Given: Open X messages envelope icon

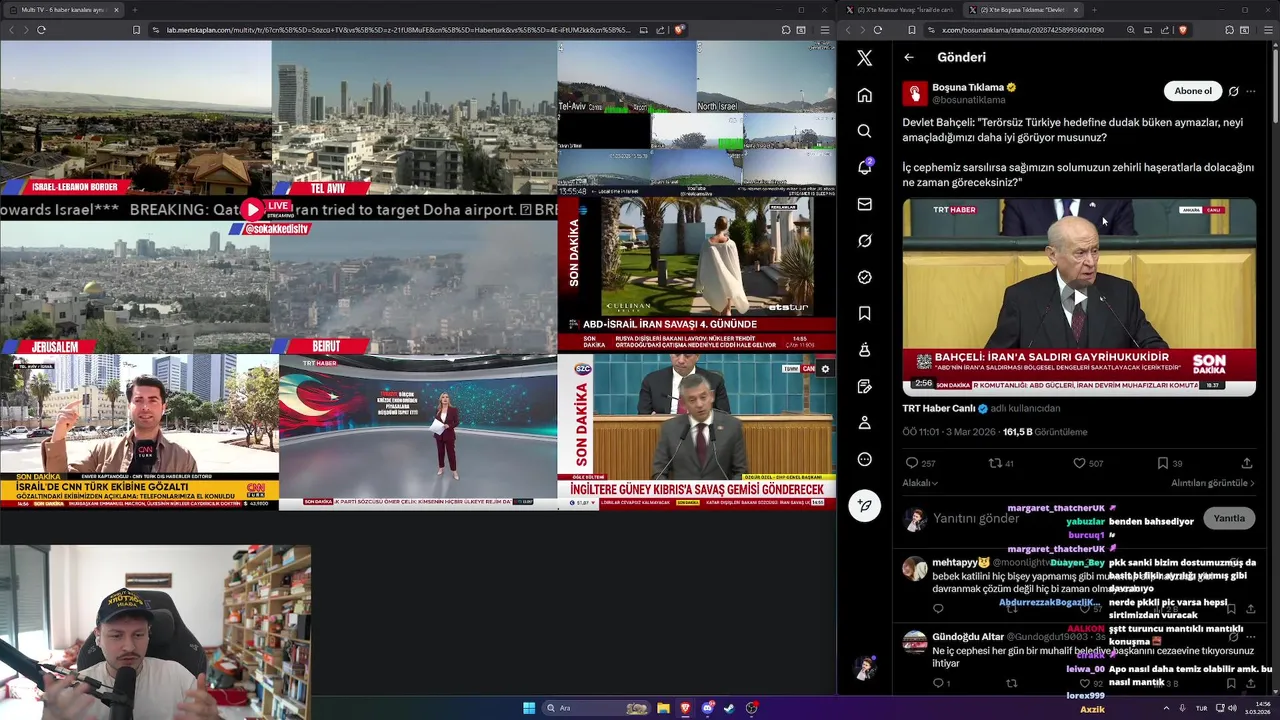Looking at the screenshot, I should pos(864,204).
